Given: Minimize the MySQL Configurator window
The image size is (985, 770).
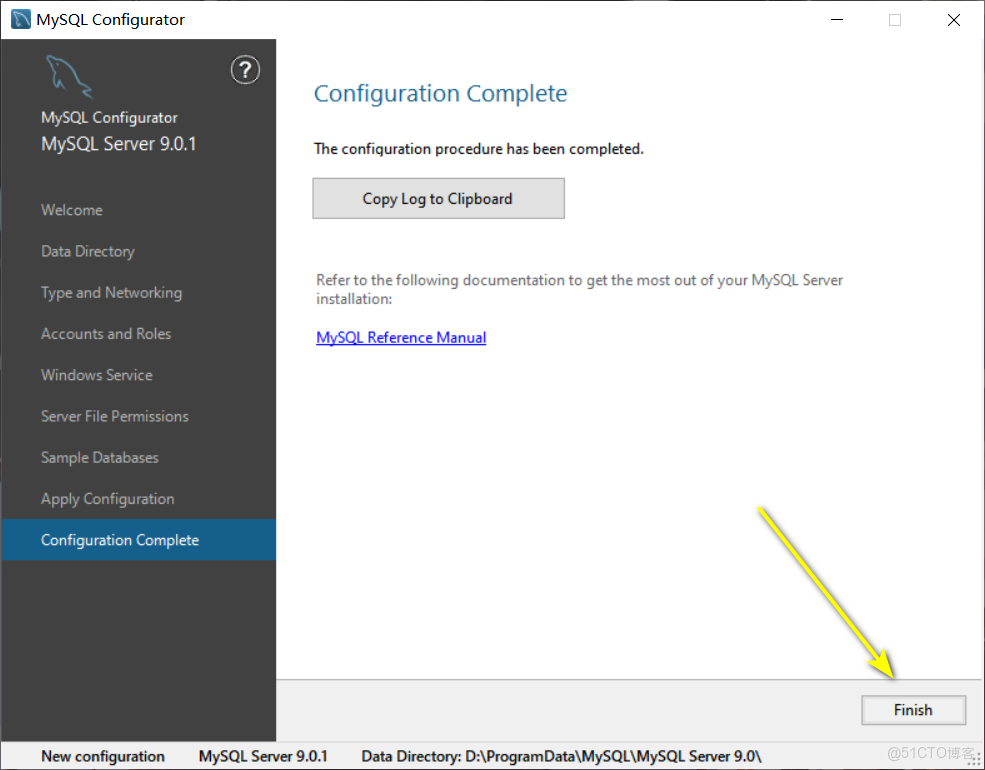Looking at the screenshot, I should [x=837, y=20].
